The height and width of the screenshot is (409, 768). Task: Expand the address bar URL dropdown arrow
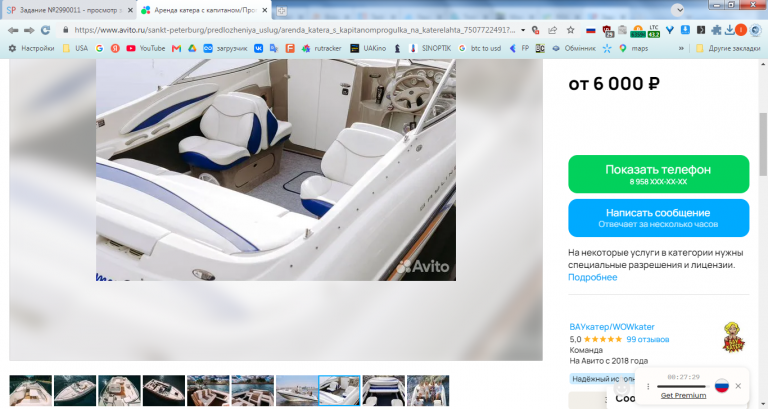tap(523, 30)
